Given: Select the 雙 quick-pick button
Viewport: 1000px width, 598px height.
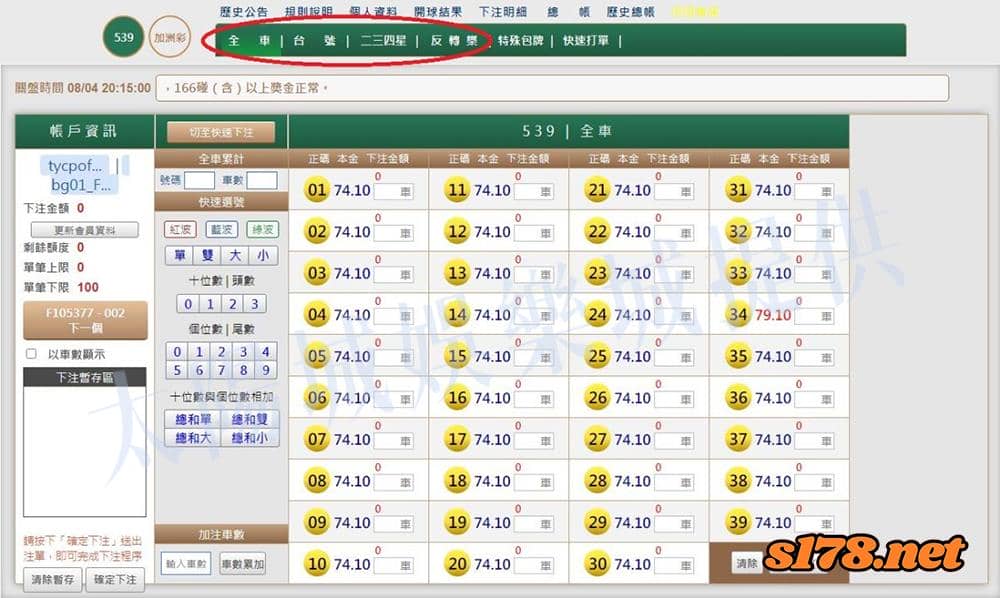Looking at the screenshot, I should 207,256.
